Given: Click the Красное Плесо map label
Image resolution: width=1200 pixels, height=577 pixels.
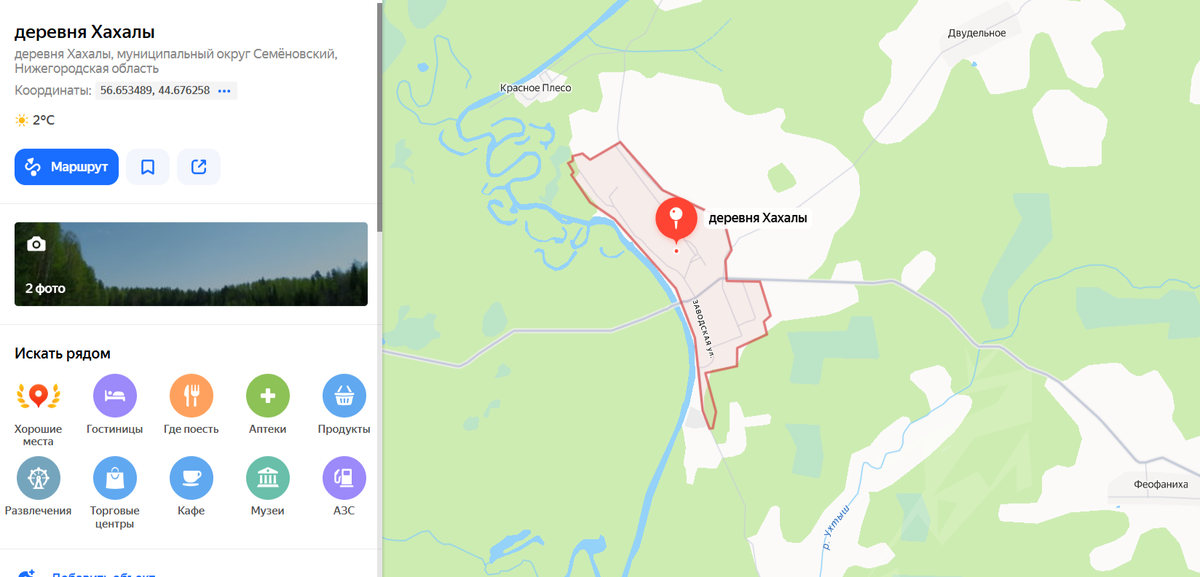Looking at the screenshot, I should pyautogui.click(x=536, y=88).
